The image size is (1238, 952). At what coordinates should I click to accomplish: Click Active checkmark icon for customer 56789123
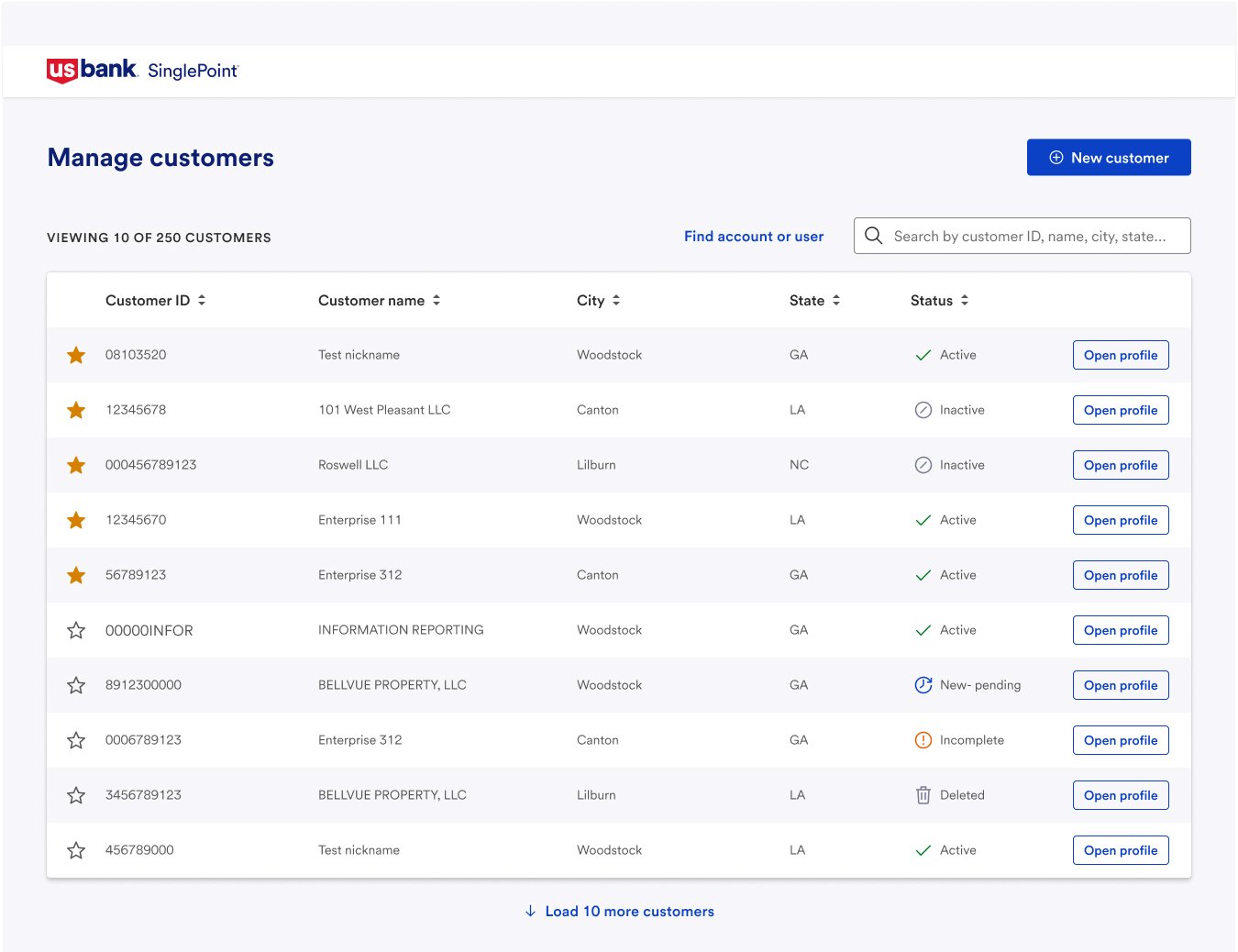click(x=923, y=575)
